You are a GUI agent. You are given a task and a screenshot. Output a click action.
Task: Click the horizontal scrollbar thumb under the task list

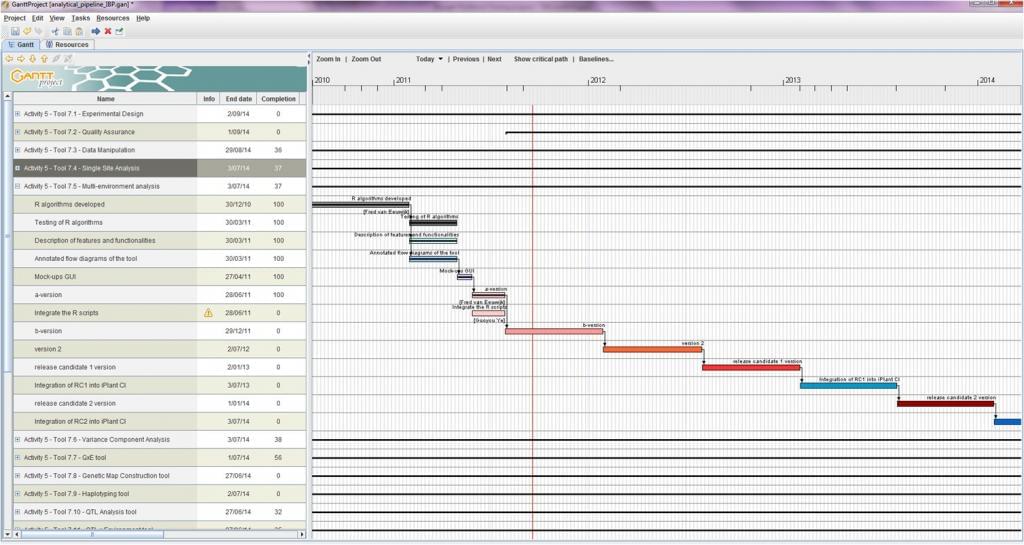pyautogui.click(x=91, y=535)
